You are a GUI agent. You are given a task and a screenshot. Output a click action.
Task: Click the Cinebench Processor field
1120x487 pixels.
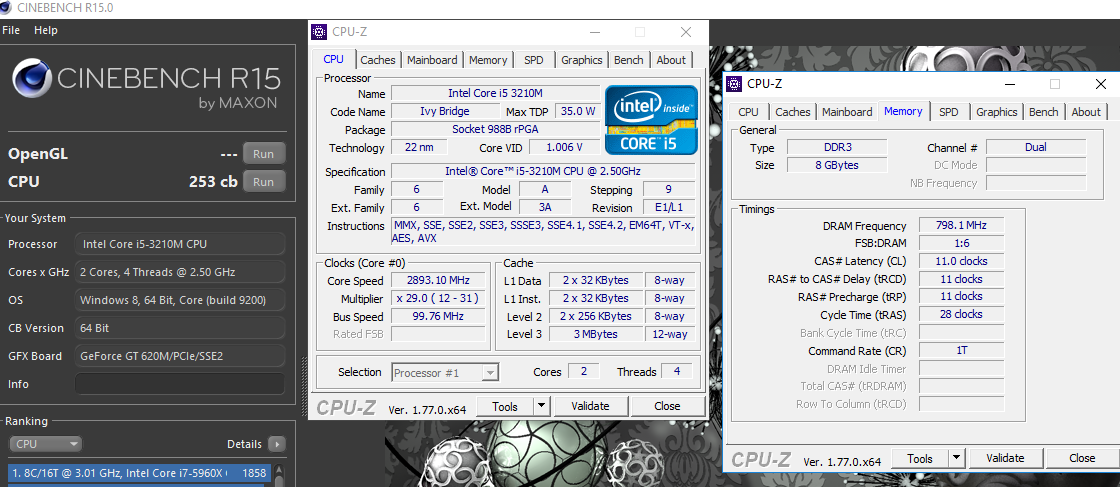point(180,244)
